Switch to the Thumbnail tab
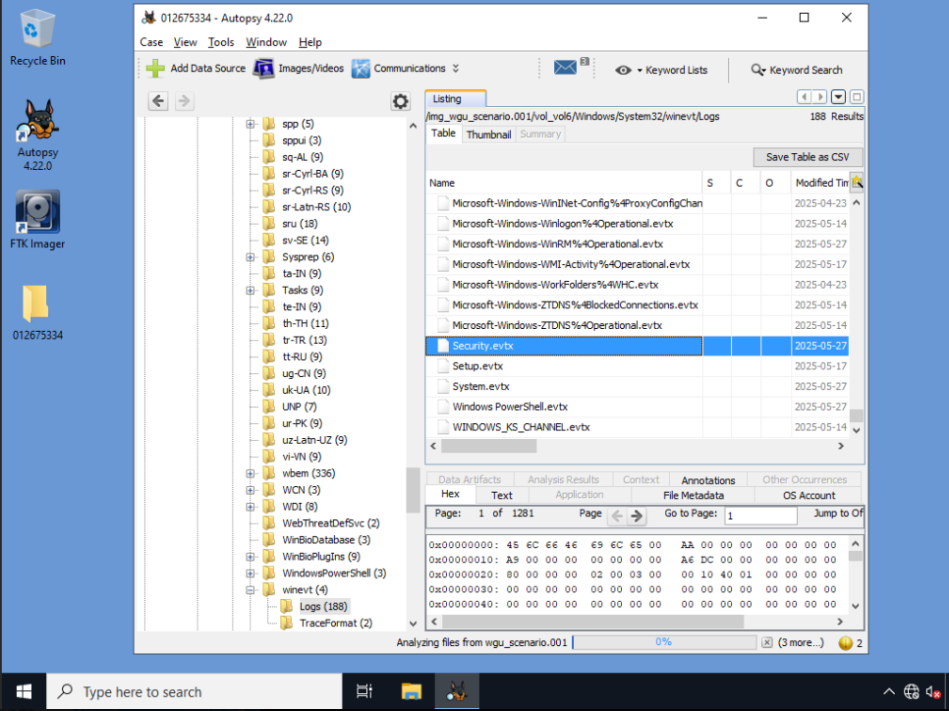This screenshot has width=949, height=711. coord(488,134)
